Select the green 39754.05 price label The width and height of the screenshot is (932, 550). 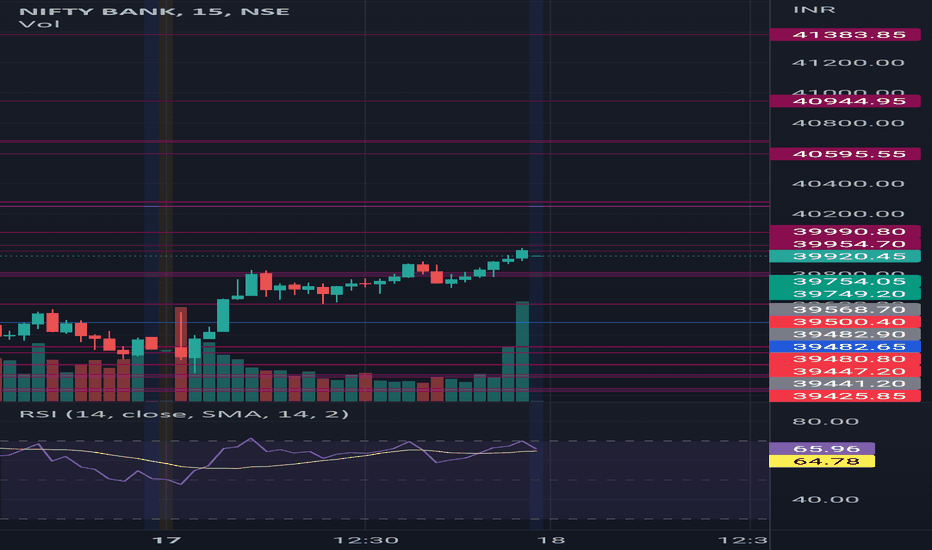pyautogui.click(x=845, y=281)
